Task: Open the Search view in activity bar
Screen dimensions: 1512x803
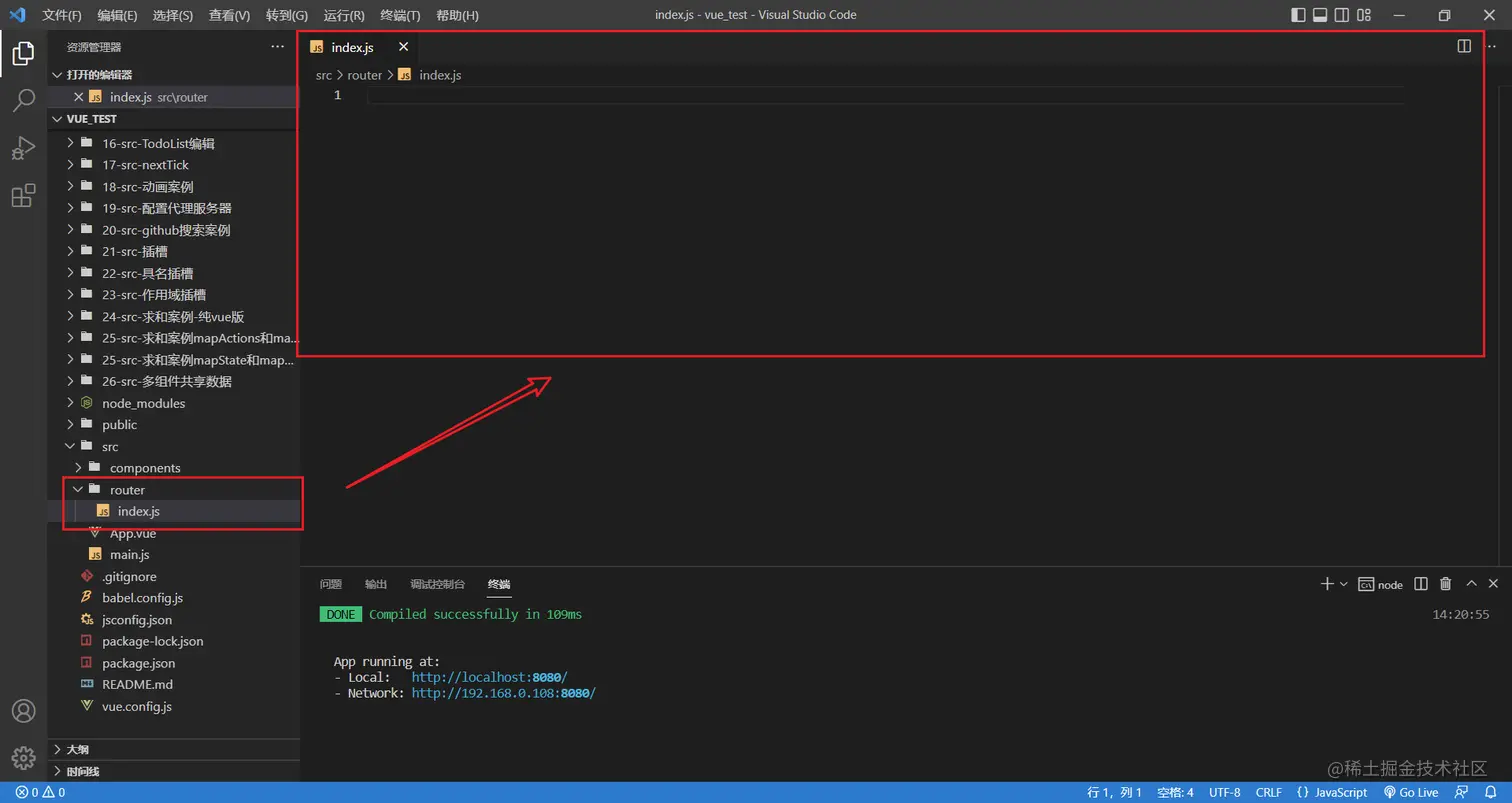Action: (x=23, y=100)
